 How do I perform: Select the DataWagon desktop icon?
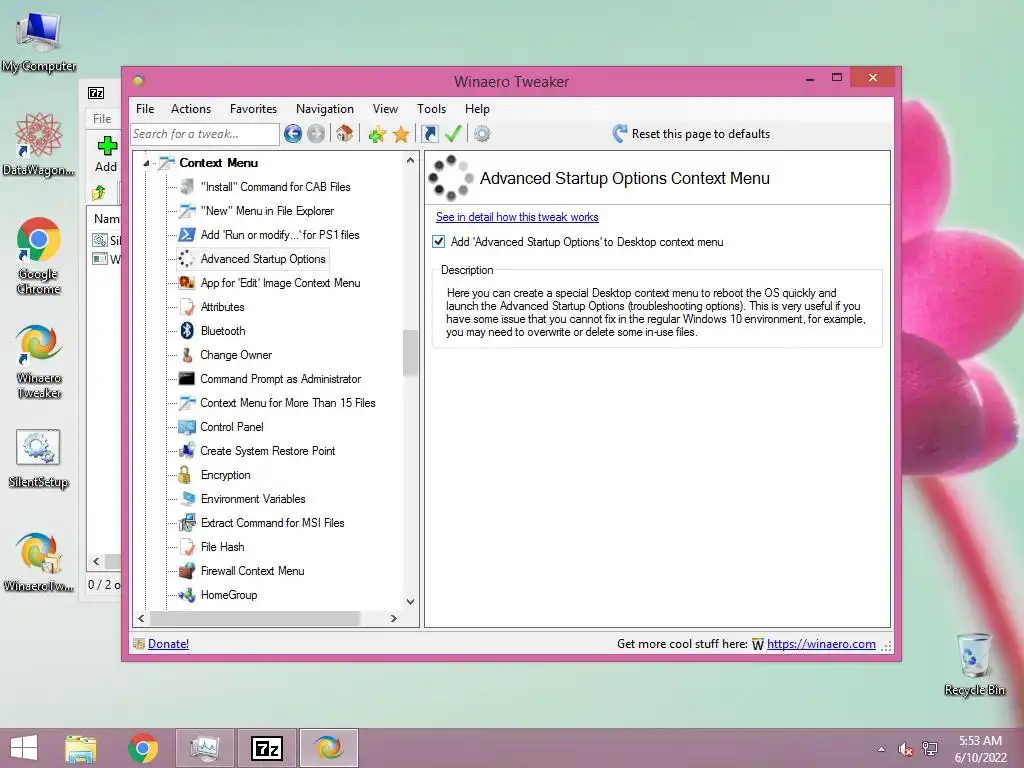point(39,144)
